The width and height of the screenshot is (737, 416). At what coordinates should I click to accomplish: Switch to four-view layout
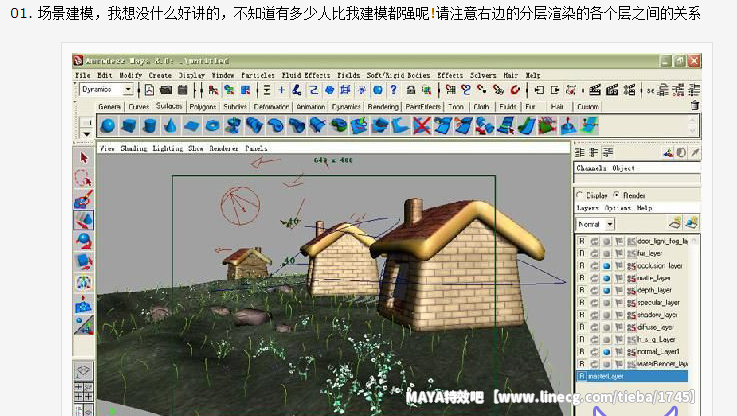coord(83,392)
